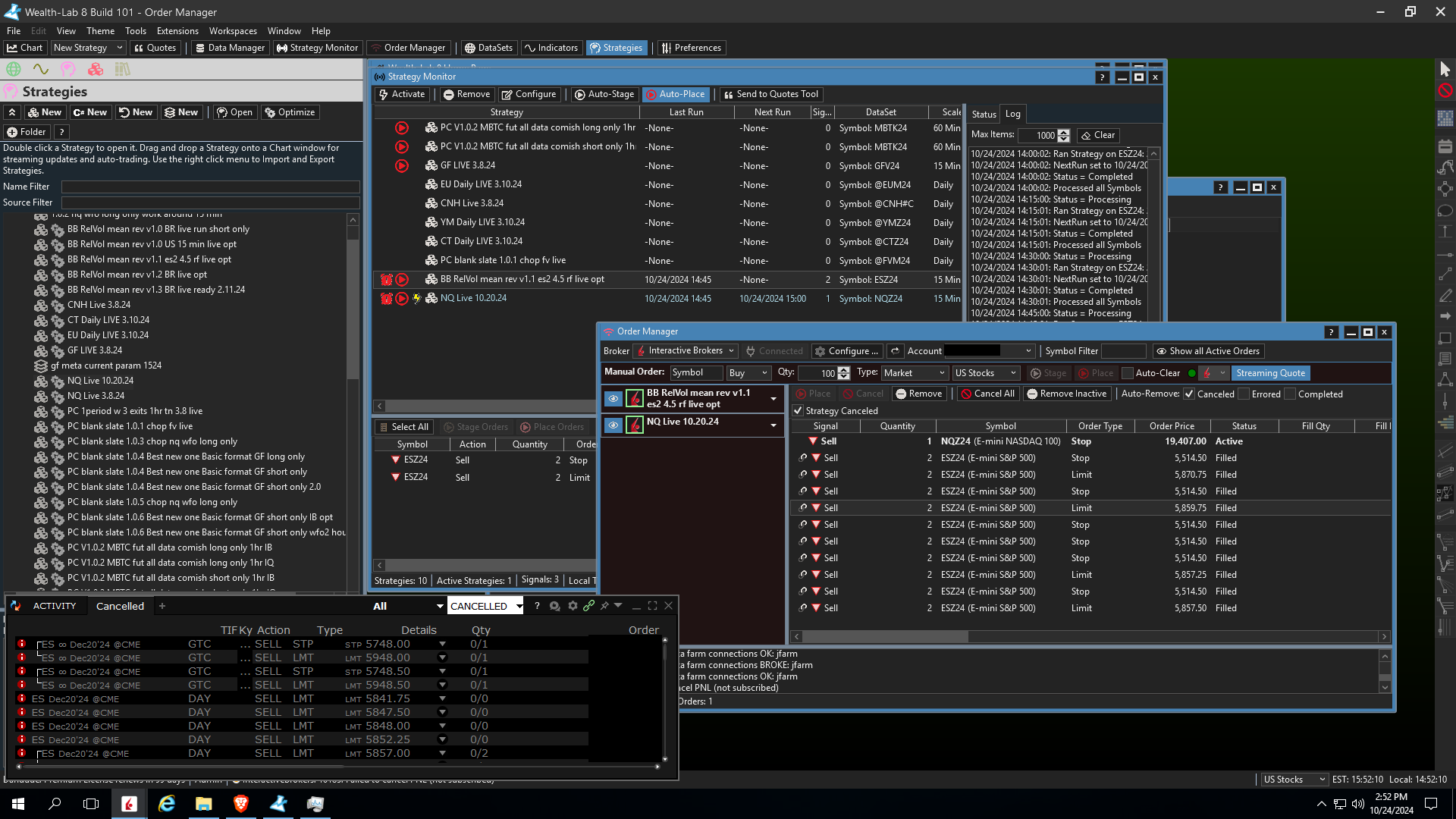Click the Streaming Quote button
This screenshot has width=1456, height=819.
point(1270,373)
